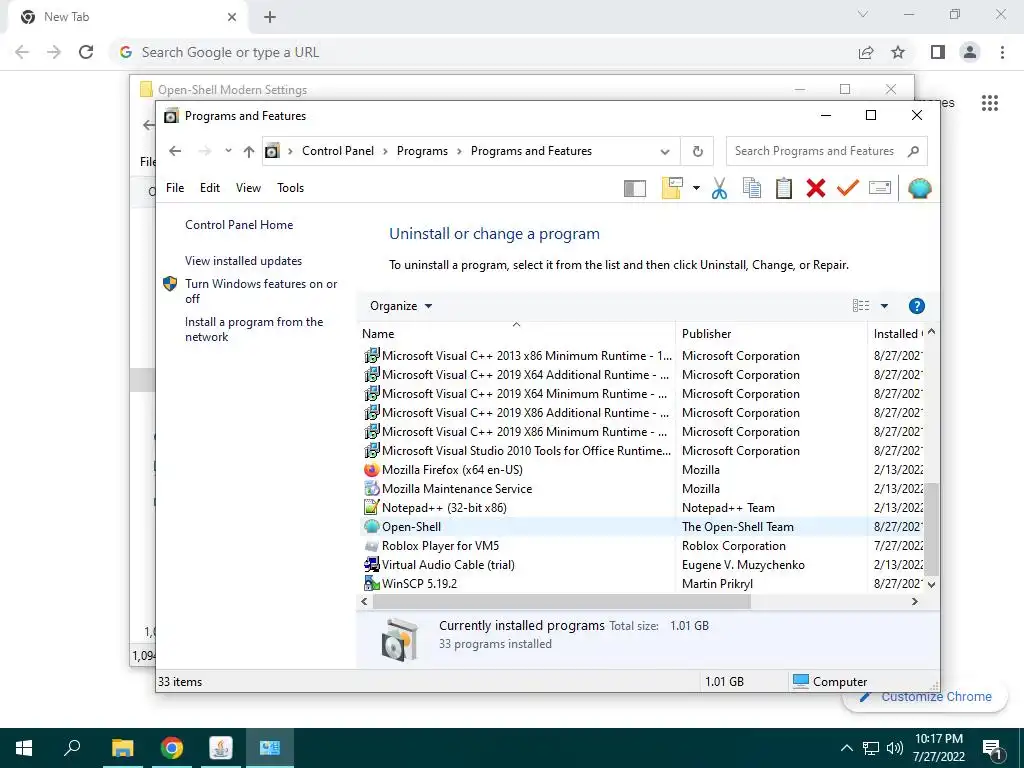1024x768 pixels.
Task: Open Chrome three-dot menu
Action: point(1002,52)
